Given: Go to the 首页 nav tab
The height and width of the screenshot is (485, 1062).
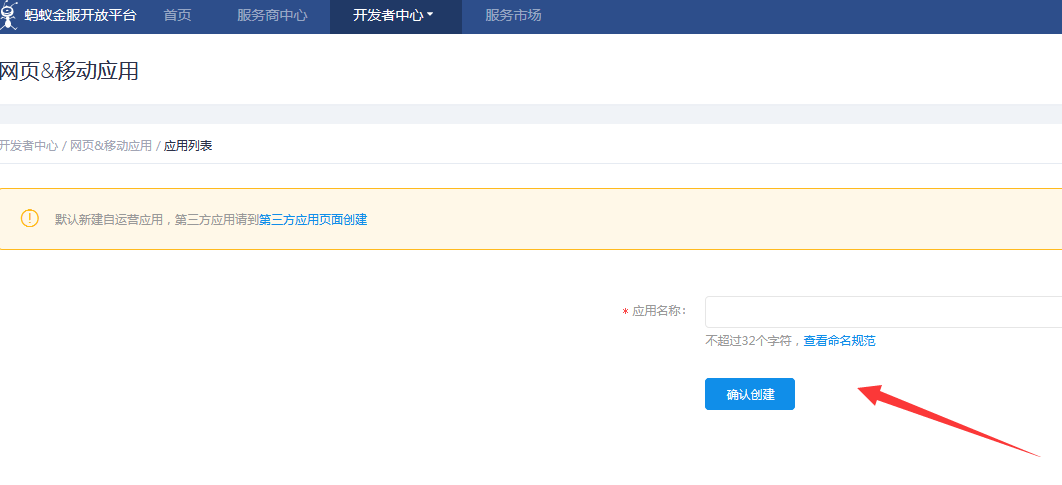Looking at the screenshot, I should pyautogui.click(x=177, y=16).
